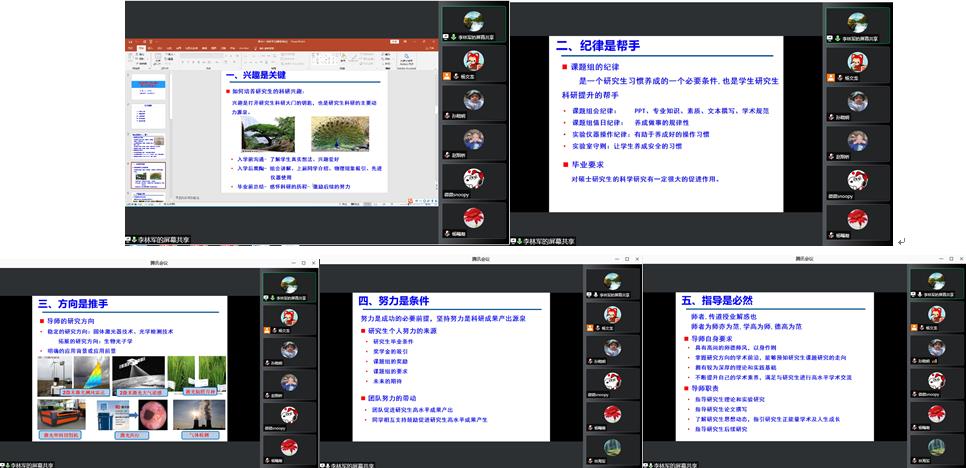Toggle fourth participant's muted mic beside 兴趣是关键 slide
The width and height of the screenshot is (966, 468).
pyautogui.click(x=447, y=155)
